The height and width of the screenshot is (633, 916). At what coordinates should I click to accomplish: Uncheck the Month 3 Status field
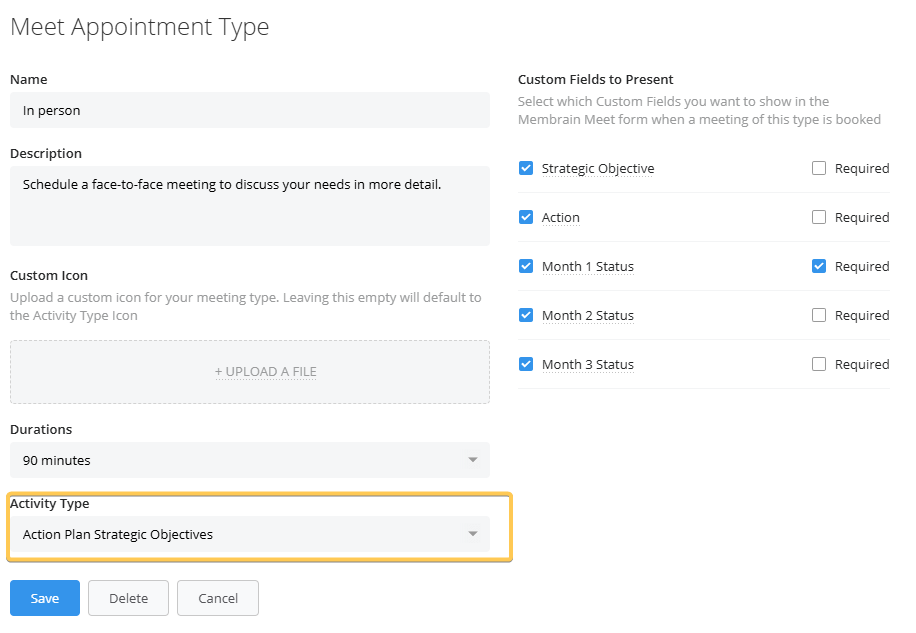pyautogui.click(x=526, y=364)
